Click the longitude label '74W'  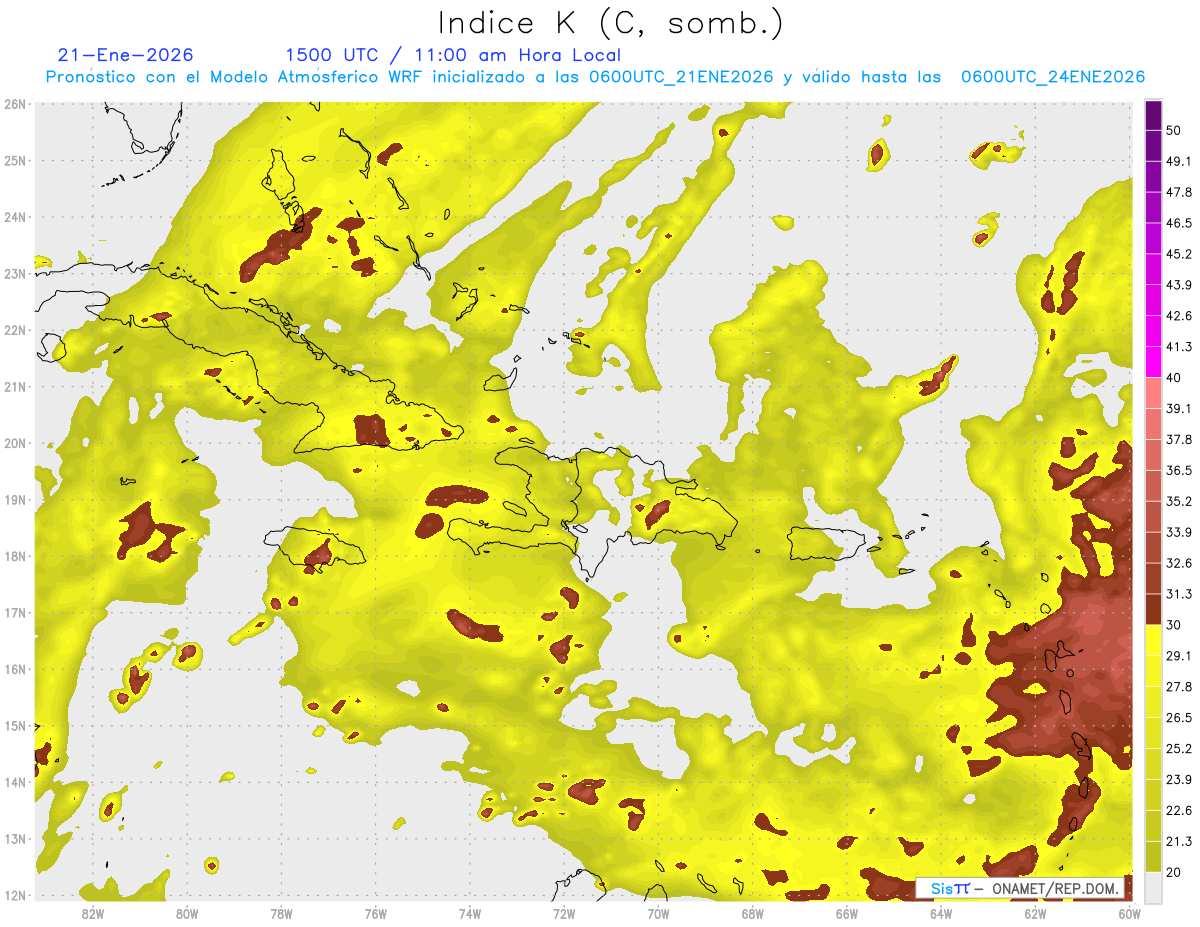click(x=470, y=912)
